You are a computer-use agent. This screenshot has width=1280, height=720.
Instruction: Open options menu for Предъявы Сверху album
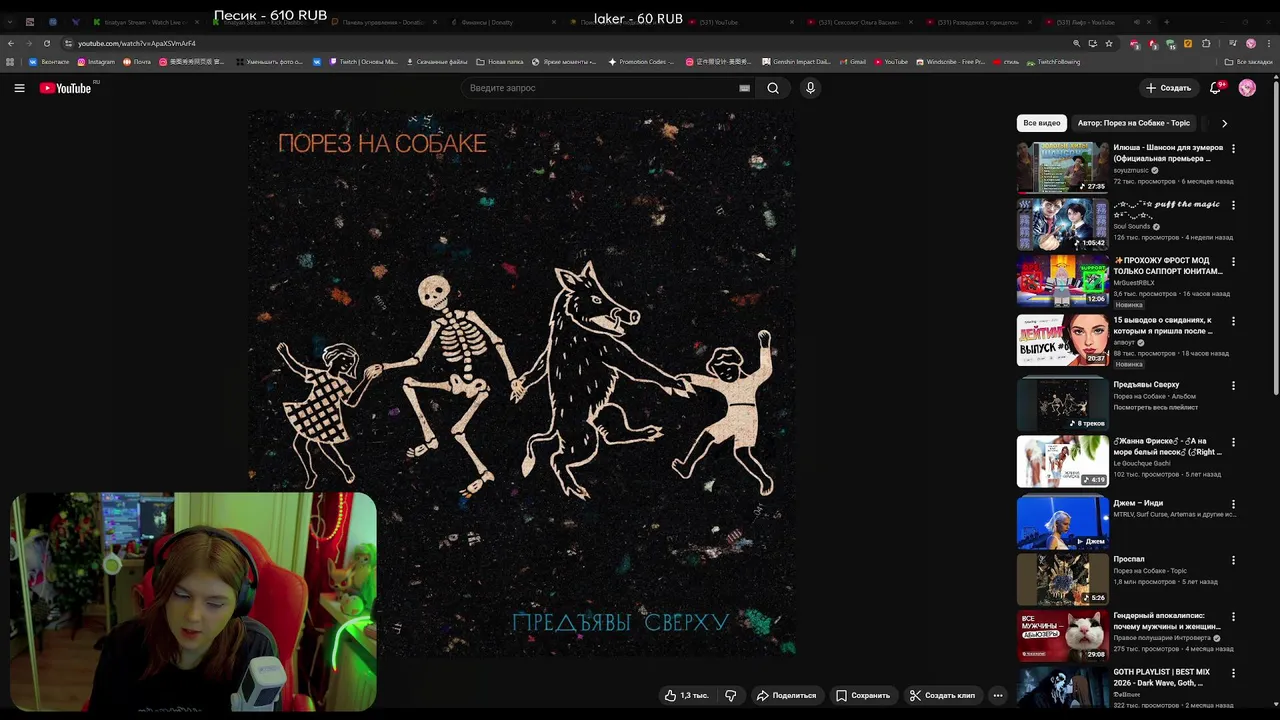tap(1233, 385)
